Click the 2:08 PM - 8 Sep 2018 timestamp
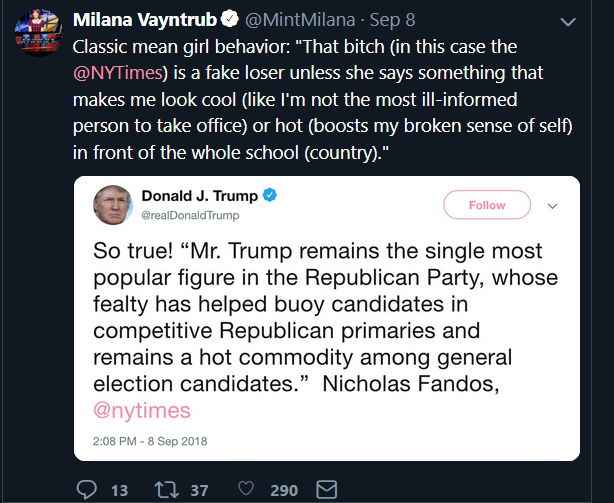Image resolution: width=614 pixels, height=503 pixels. click(x=149, y=441)
